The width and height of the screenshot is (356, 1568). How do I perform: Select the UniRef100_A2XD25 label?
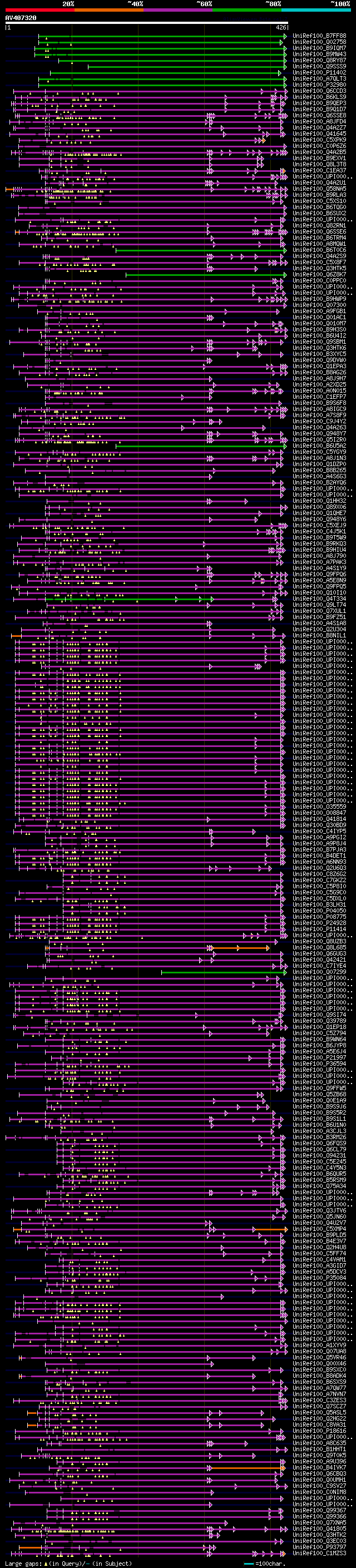(x=319, y=384)
